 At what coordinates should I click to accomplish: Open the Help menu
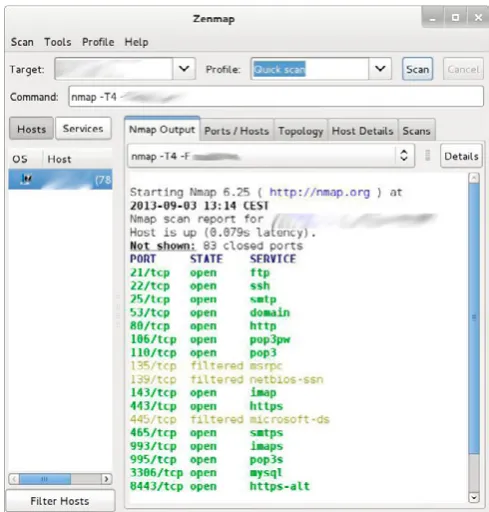(136, 42)
